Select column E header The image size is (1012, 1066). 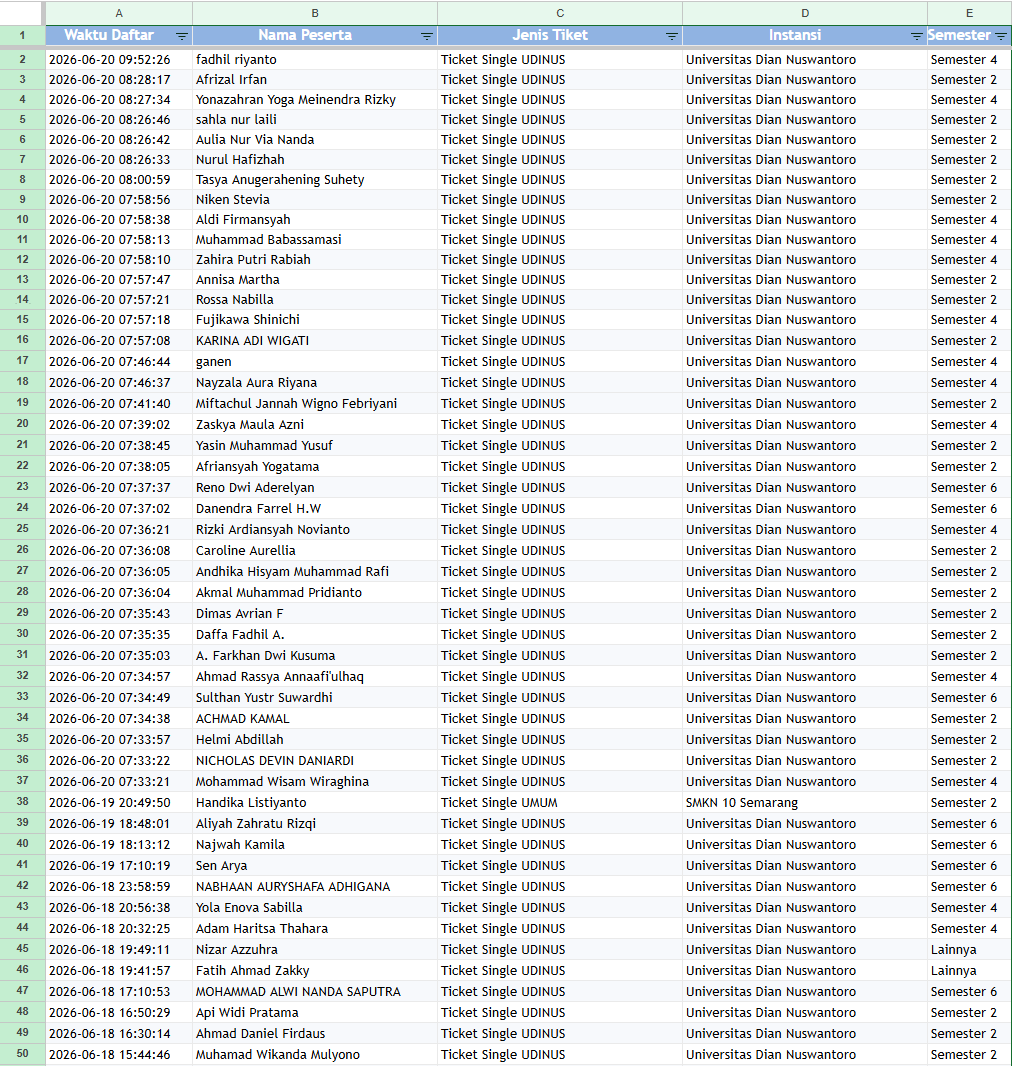[x=969, y=13]
